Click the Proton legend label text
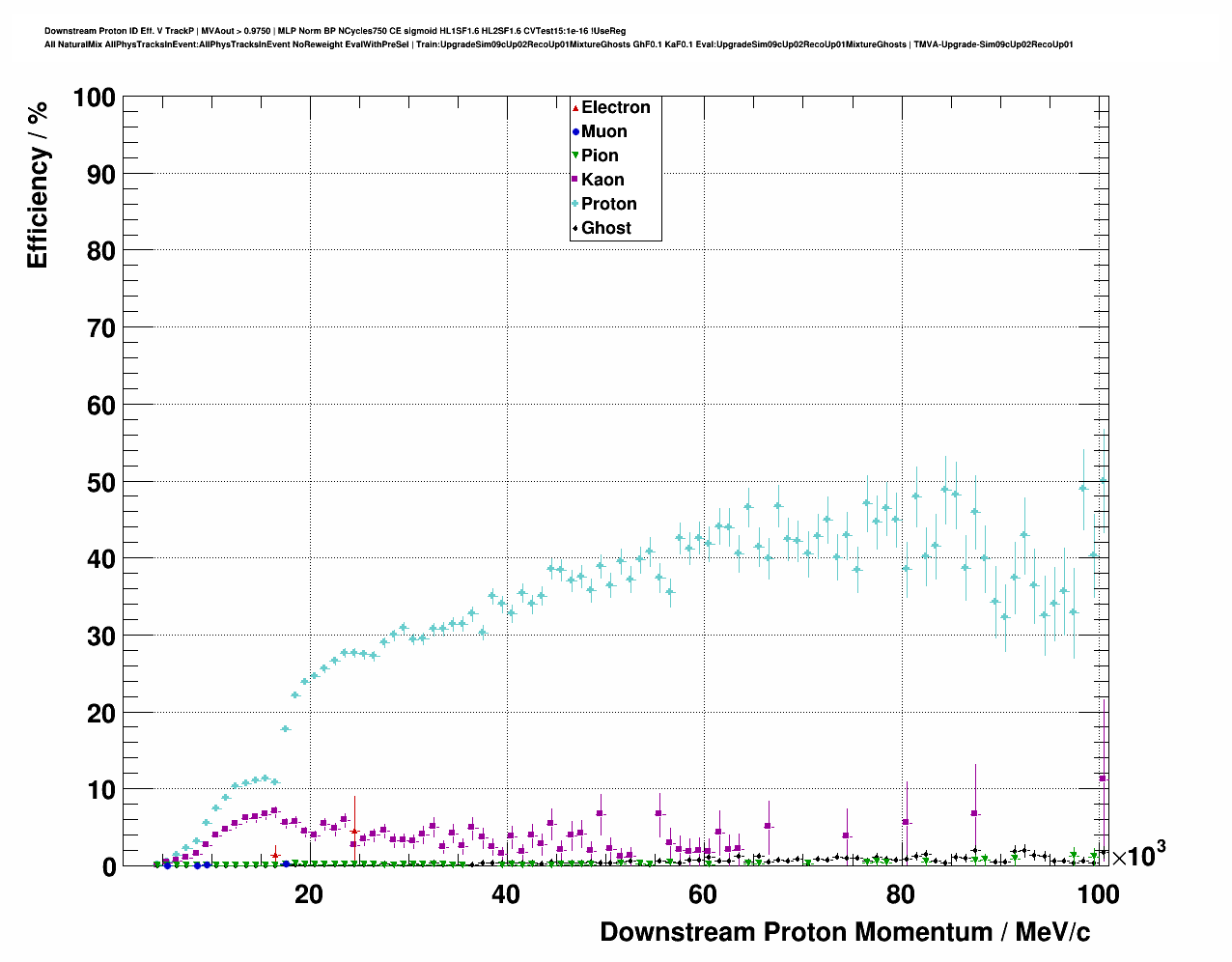This screenshot has width=1232, height=962. coord(609,204)
